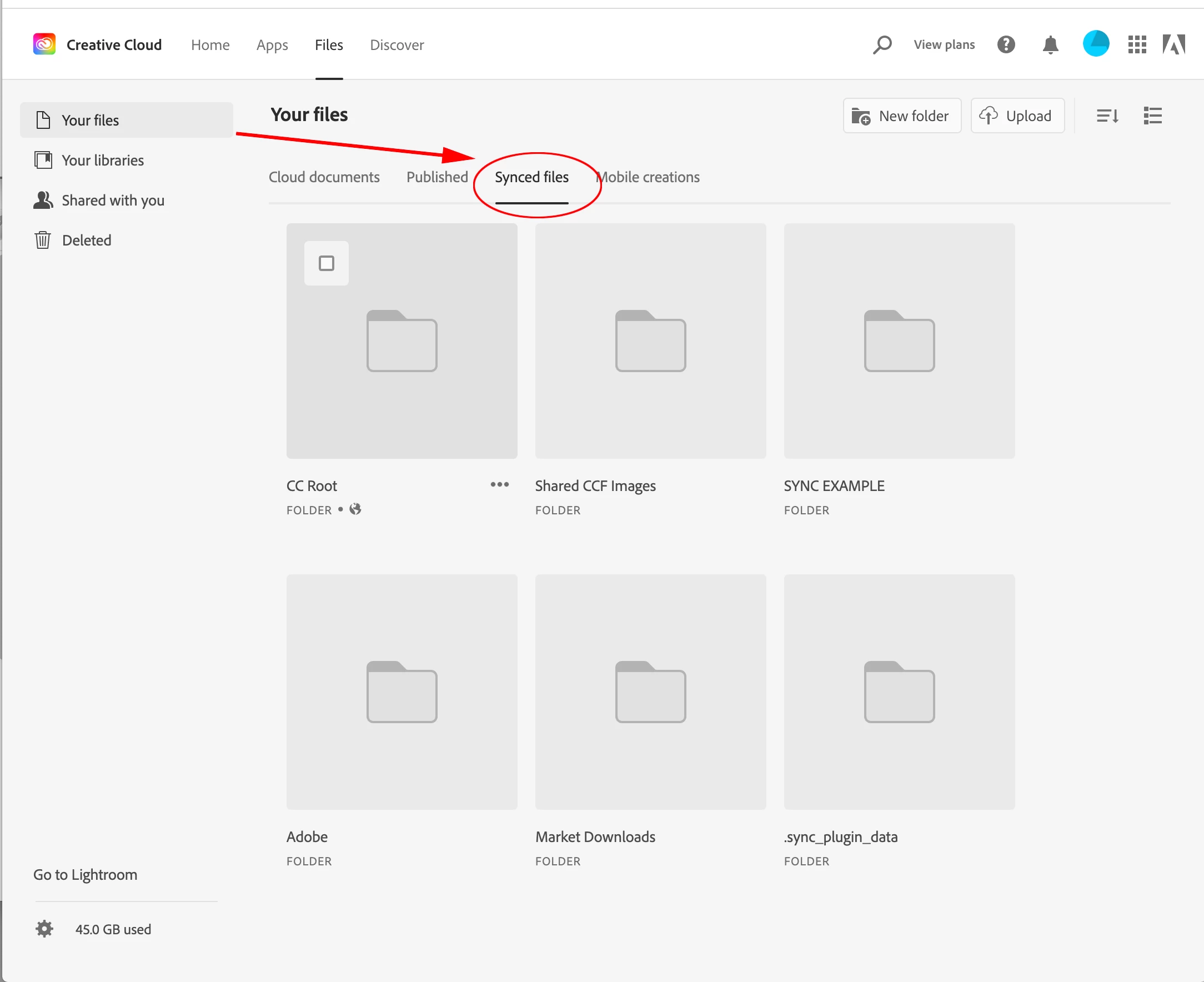1204x982 pixels.
Task: Open the Mobile creations tab
Action: pos(649,177)
